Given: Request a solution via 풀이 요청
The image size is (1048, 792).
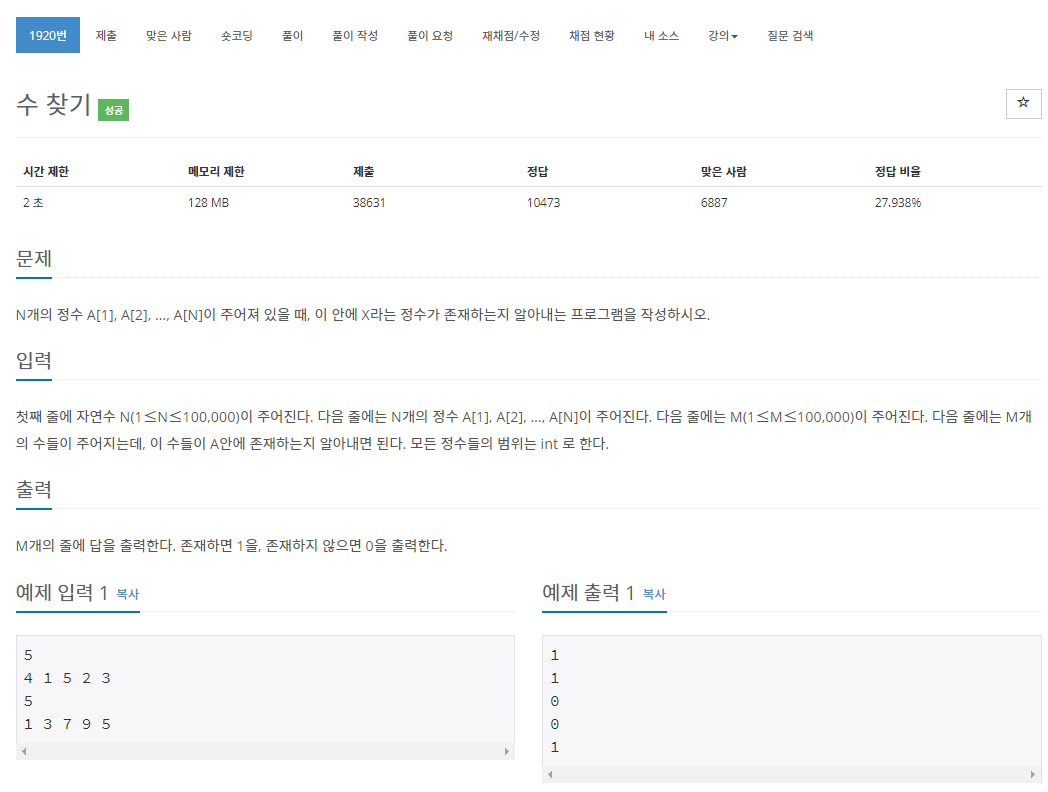Looking at the screenshot, I should pos(430,35).
